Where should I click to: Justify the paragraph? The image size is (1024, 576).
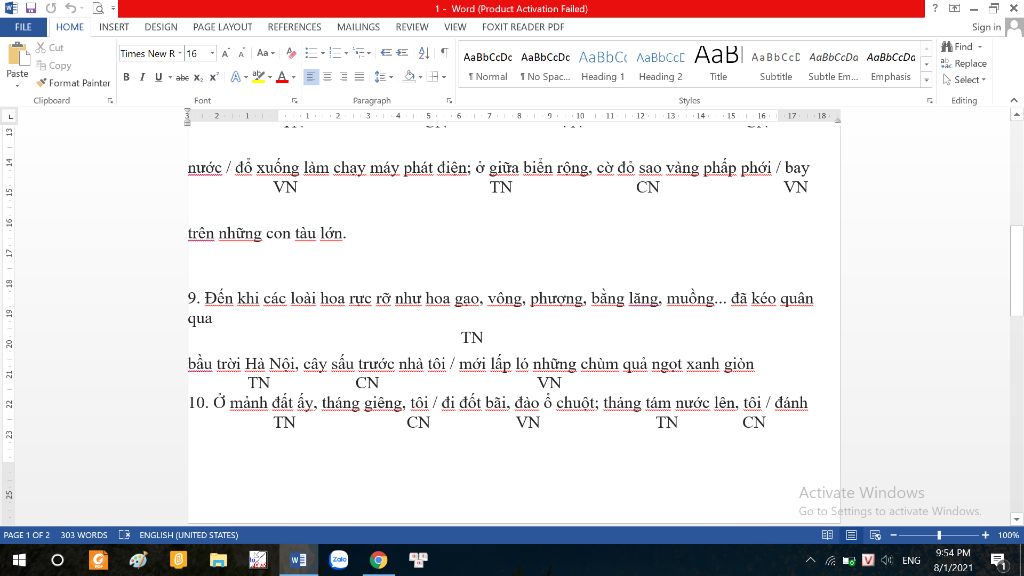point(359,77)
